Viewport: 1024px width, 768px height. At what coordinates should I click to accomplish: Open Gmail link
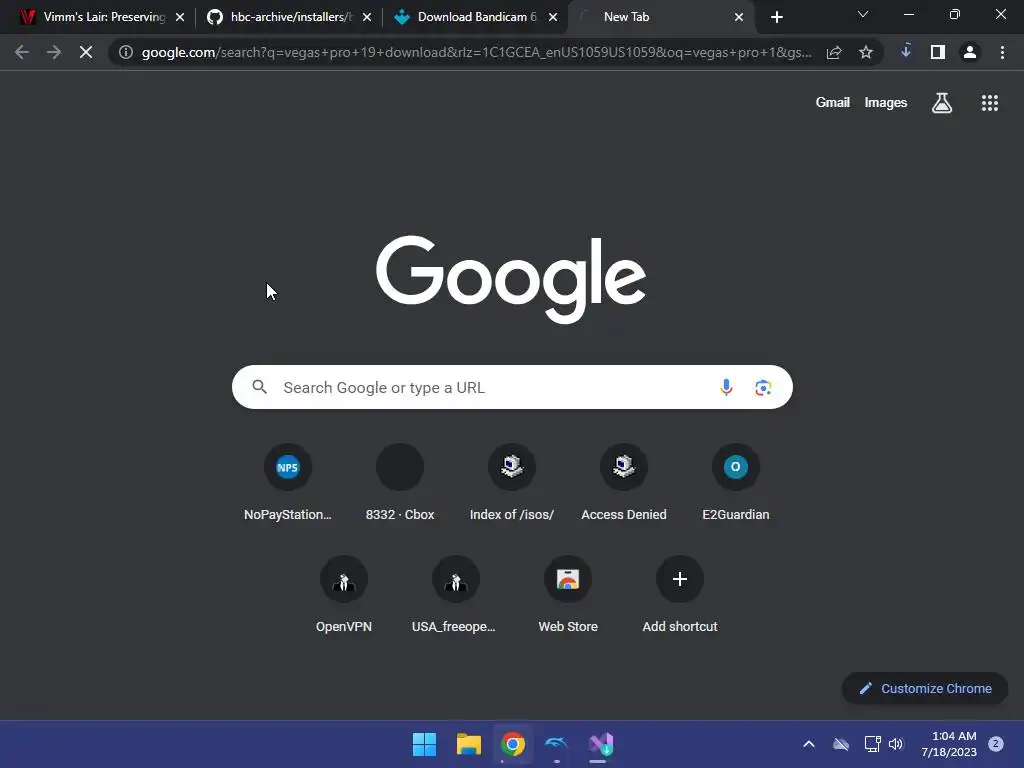click(x=832, y=103)
